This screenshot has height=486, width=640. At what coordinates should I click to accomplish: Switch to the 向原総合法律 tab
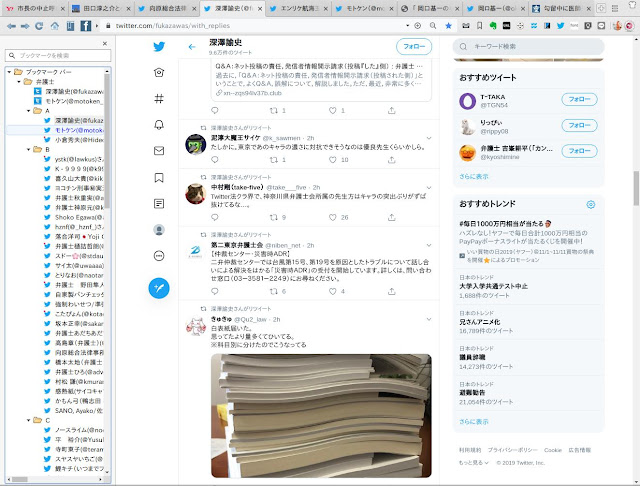167,9
